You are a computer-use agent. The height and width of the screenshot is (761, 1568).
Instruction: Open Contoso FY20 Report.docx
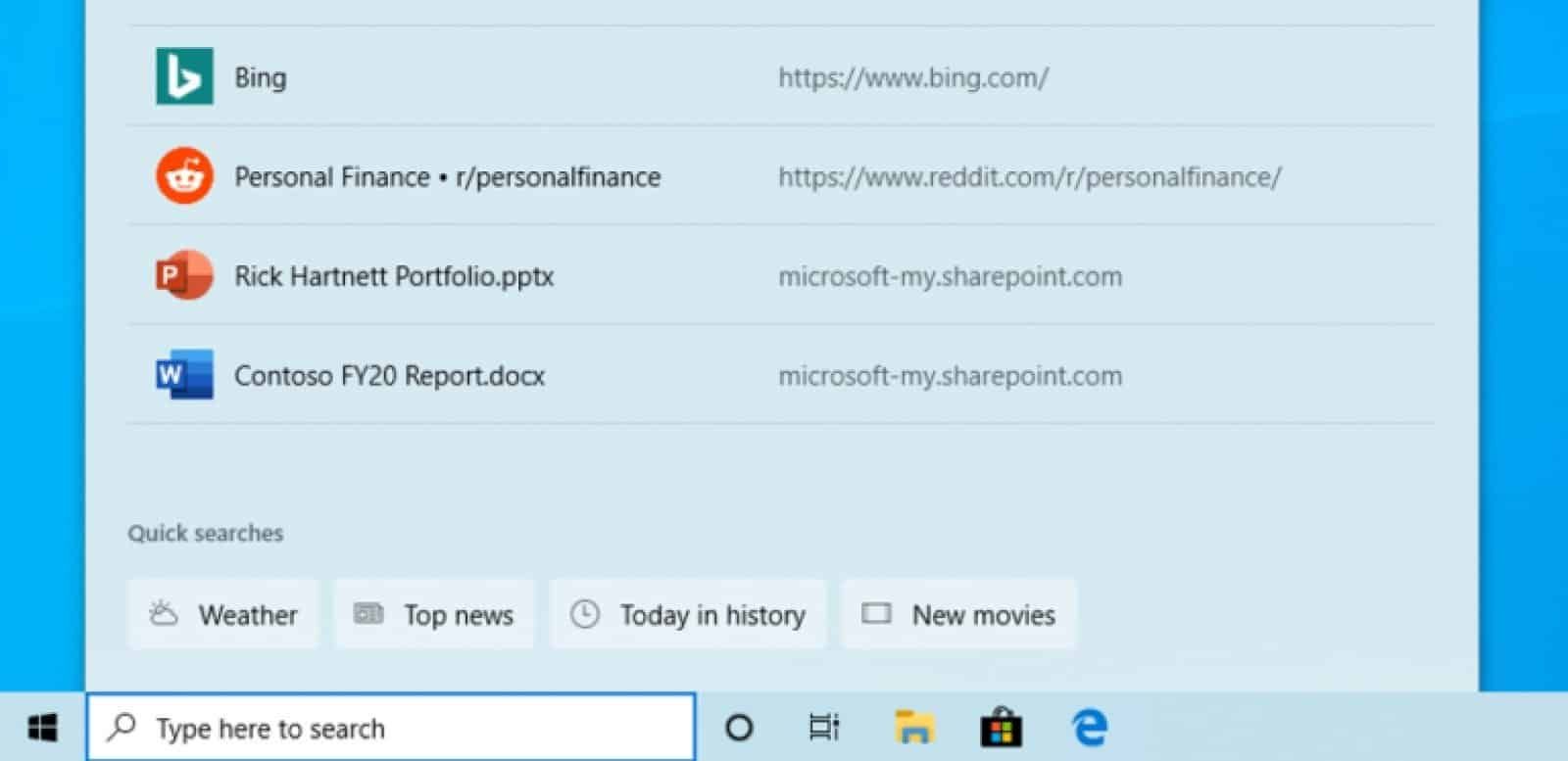click(389, 376)
